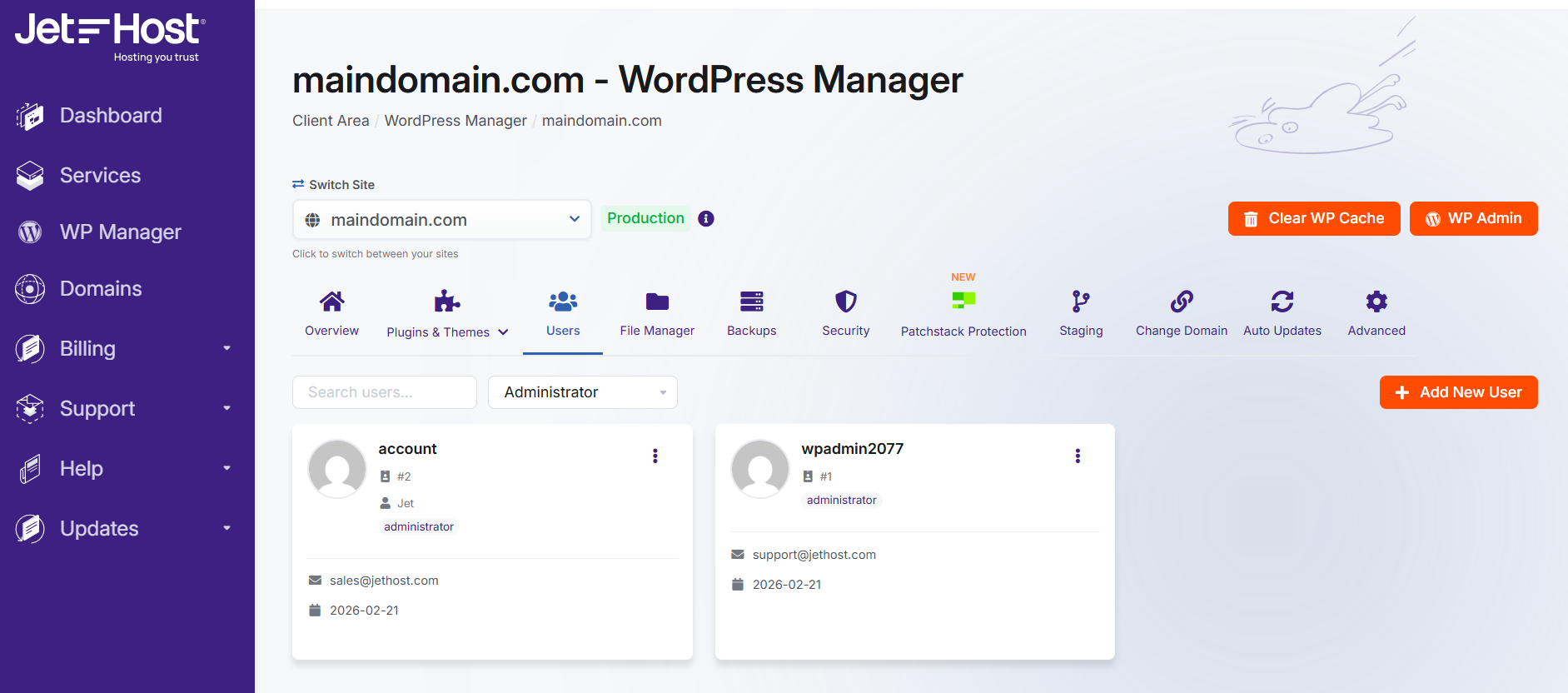
Task: Expand the Help sidebar menu arrow
Action: click(226, 468)
